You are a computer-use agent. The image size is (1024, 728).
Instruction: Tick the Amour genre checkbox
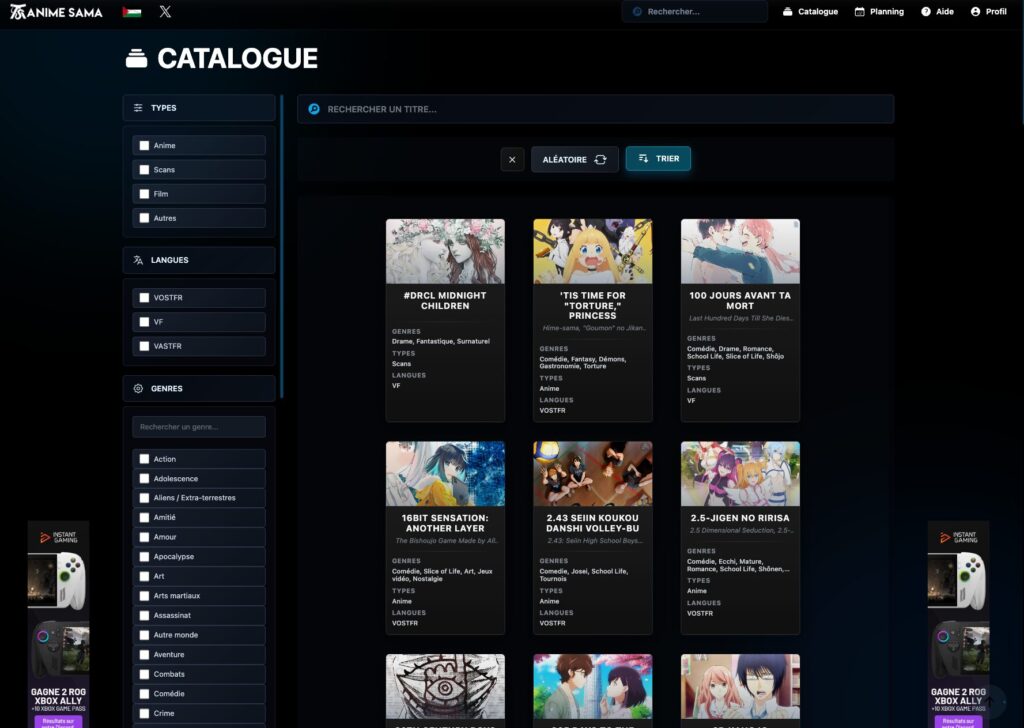(x=144, y=537)
